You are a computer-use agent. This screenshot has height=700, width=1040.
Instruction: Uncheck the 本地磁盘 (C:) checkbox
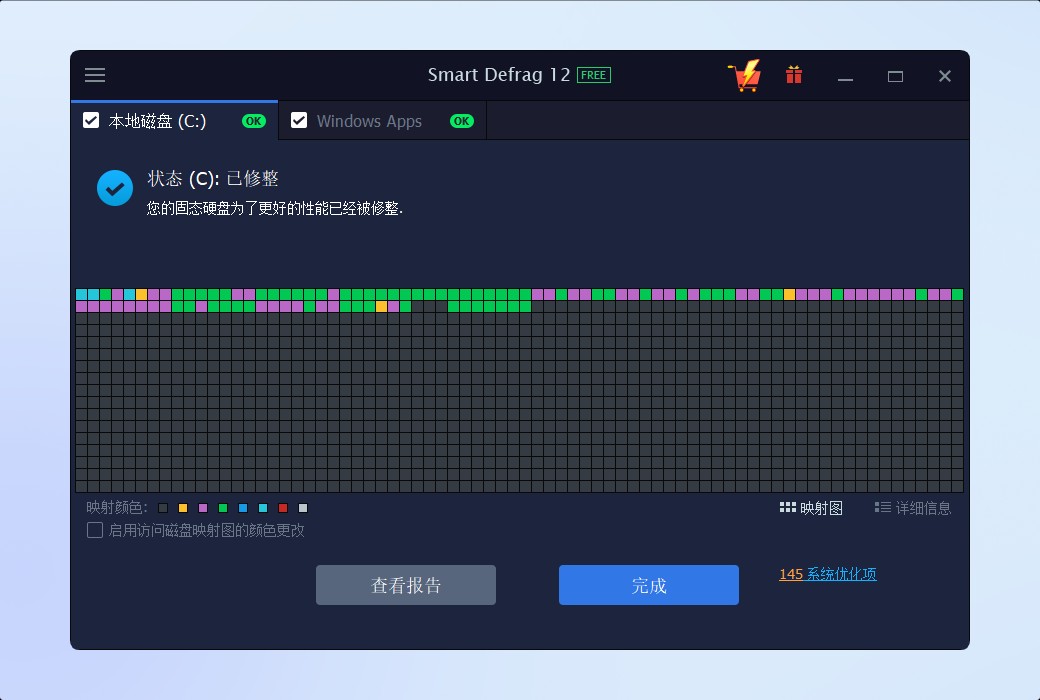[91, 120]
